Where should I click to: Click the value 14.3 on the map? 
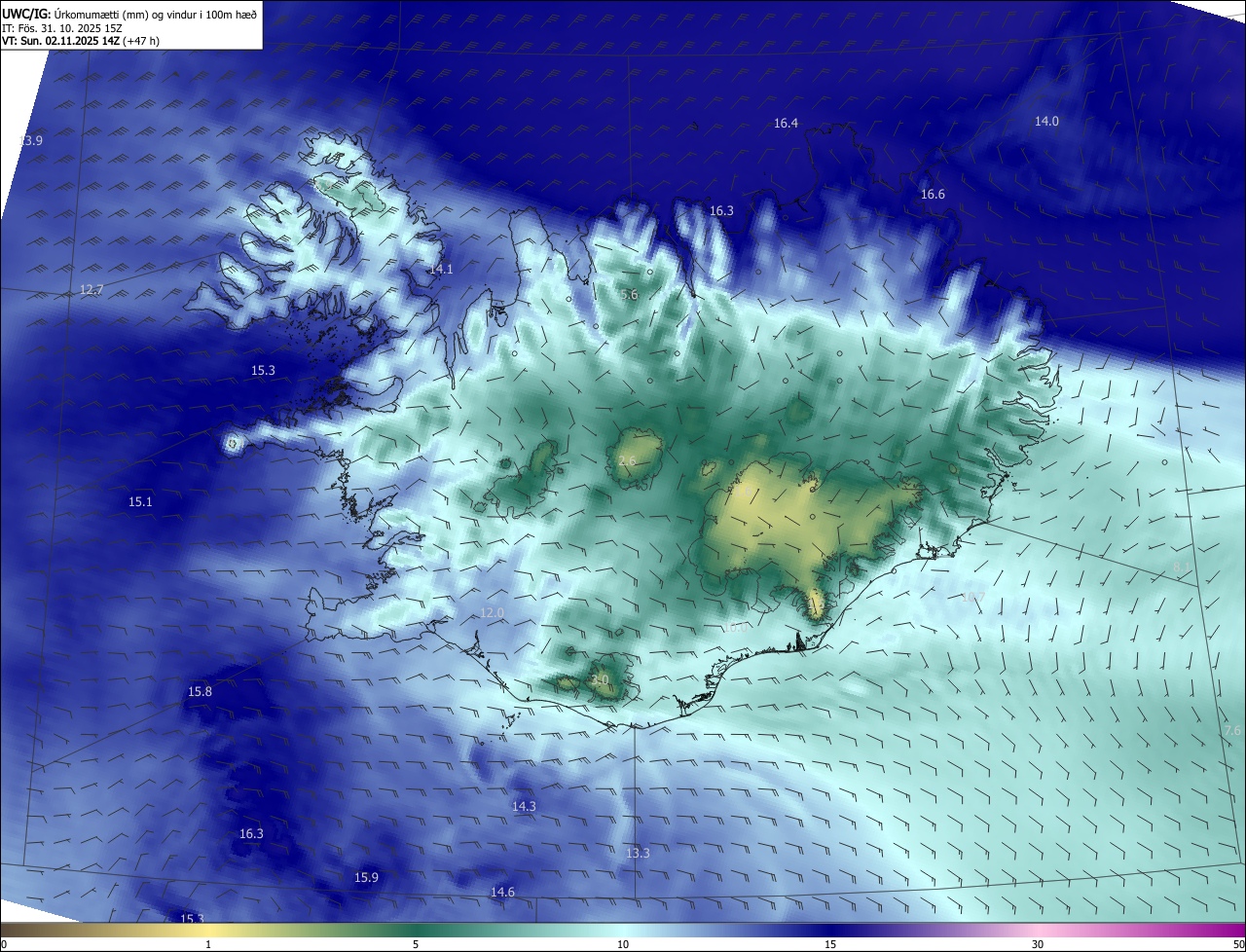[x=524, y=807]
